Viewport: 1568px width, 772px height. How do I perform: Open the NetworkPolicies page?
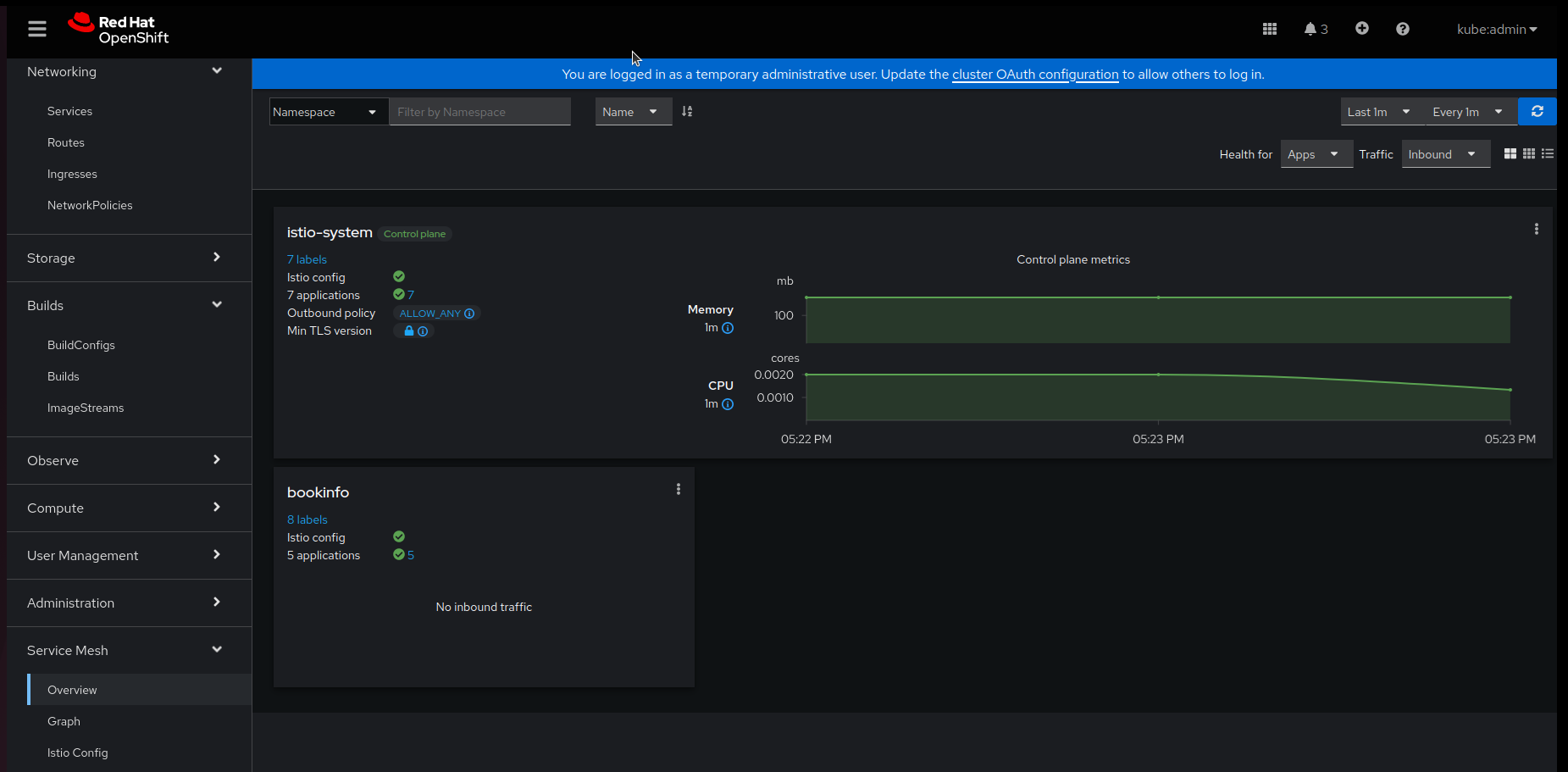90,205
